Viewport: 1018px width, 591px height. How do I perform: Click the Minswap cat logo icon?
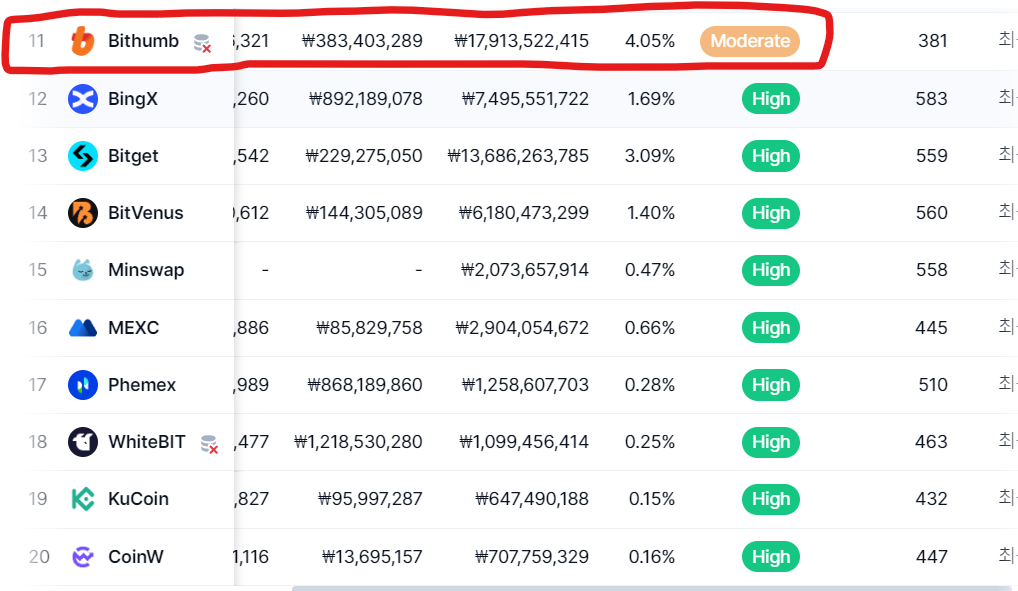pyautogui.click(x=82, y=270)
